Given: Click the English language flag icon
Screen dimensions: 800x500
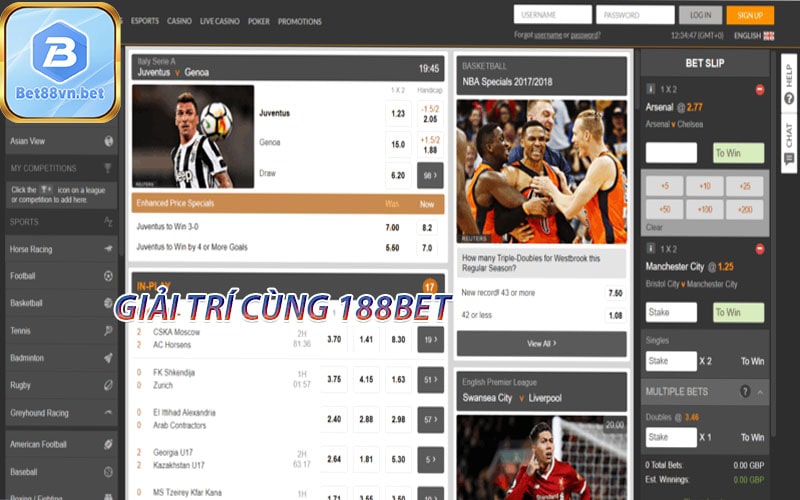Looking at the screenshot, I should [769, 36].
